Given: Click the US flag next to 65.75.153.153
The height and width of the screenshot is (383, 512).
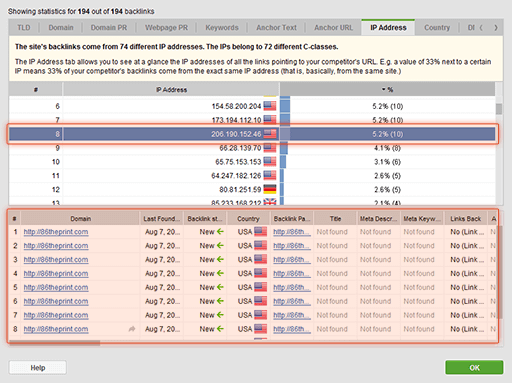Looking at the screenshot, I should [270, 162].
